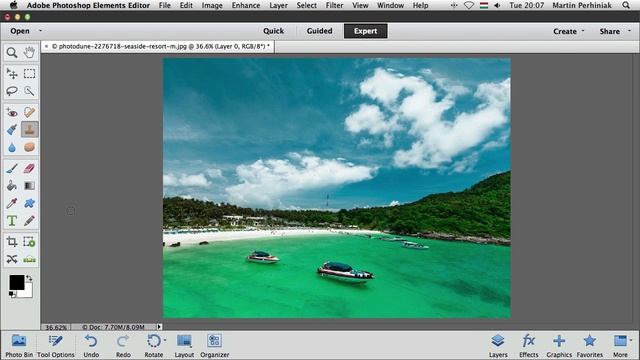Select the Eraser tool
This screenshot has width=640, height=360.
click(29, 168)
